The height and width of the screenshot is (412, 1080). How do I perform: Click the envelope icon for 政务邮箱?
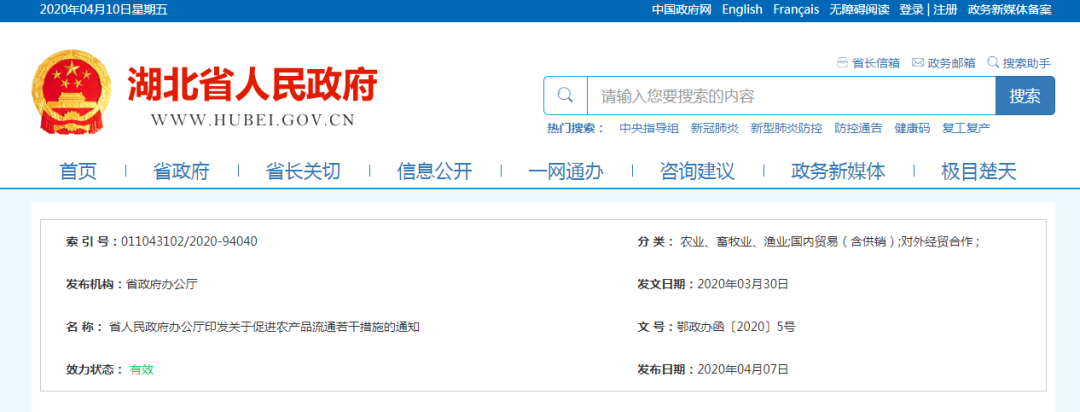[917, 63]
